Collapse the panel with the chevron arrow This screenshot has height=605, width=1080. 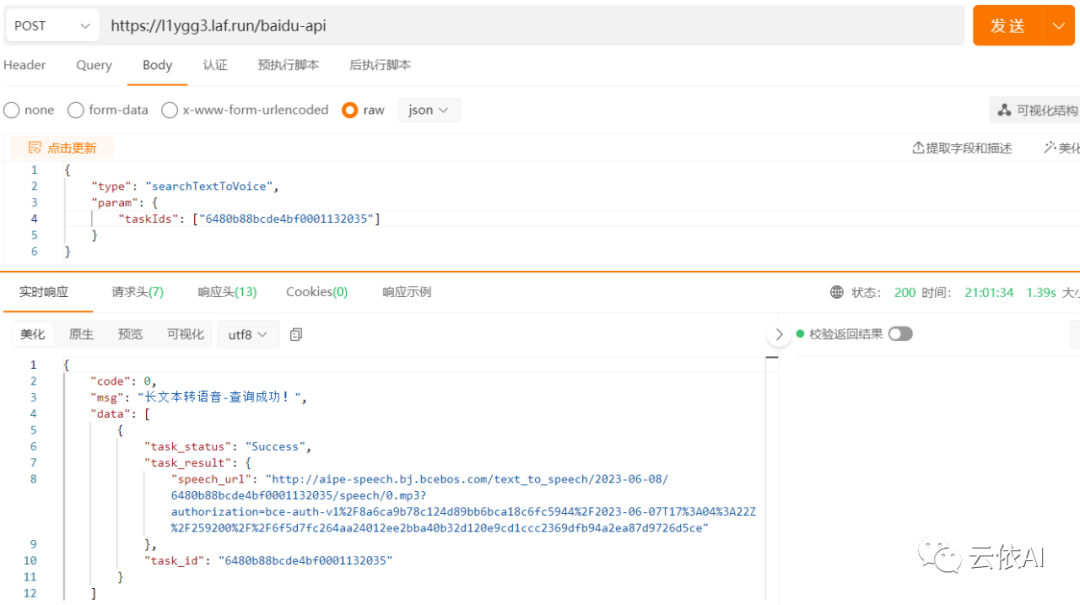[779, 334]
